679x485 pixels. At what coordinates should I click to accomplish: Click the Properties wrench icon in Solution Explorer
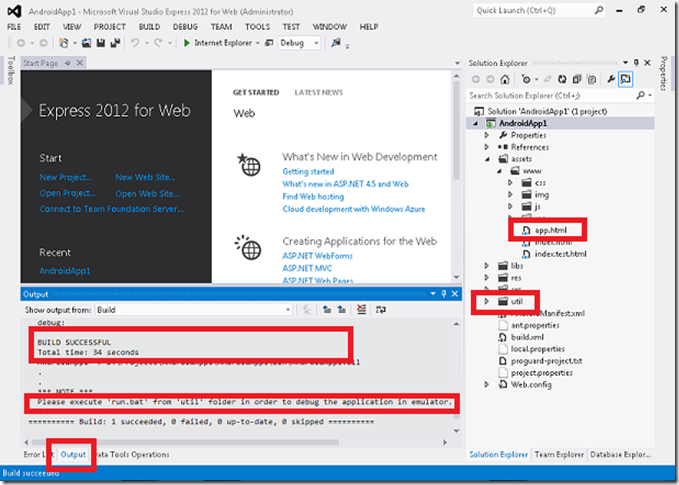pos(611,79)
